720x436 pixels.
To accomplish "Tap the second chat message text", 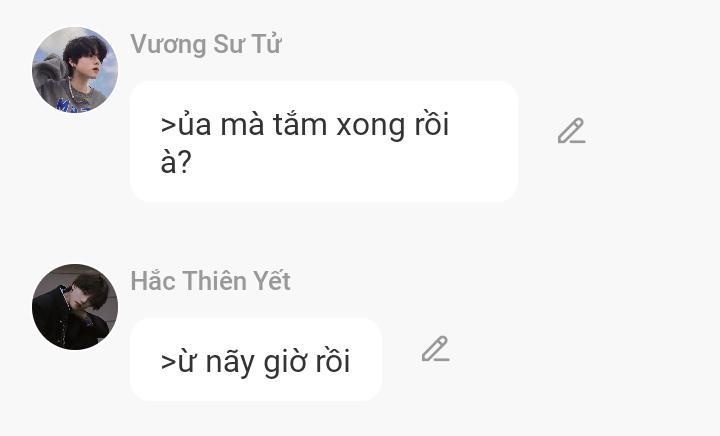I will point(255,361).
